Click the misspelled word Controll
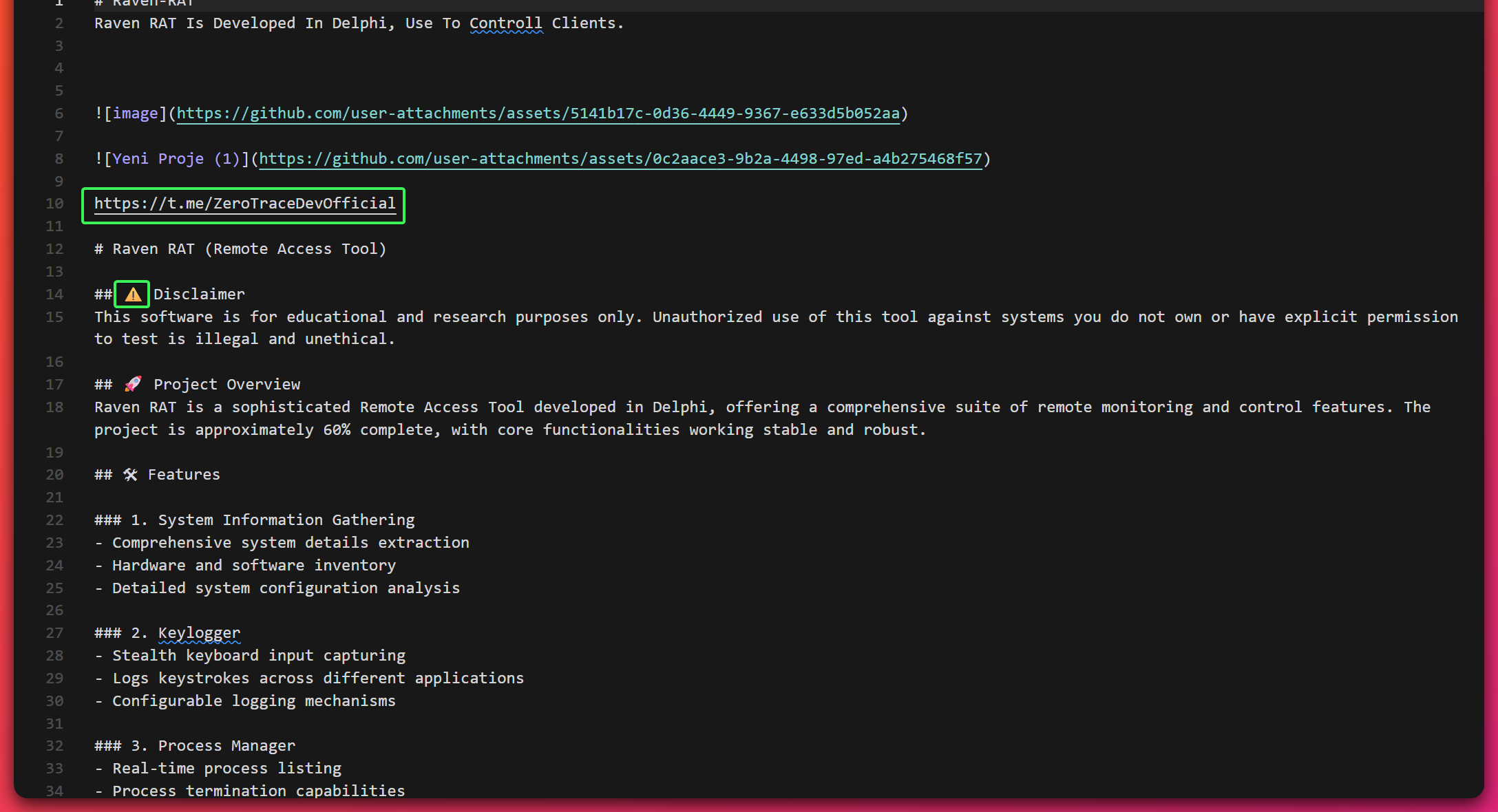1498x812 pixels. click(x=506, y=23)
